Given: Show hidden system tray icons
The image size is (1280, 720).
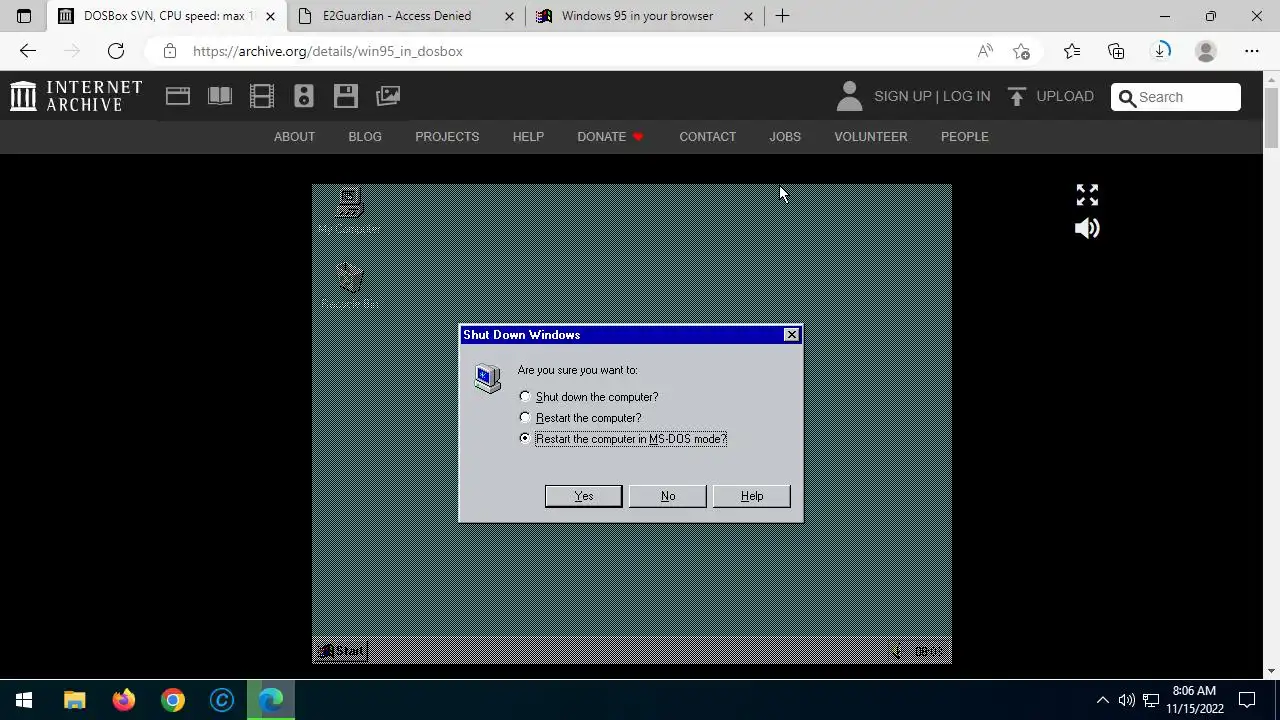Looking at the screenshot, I should pos(1102,700).
